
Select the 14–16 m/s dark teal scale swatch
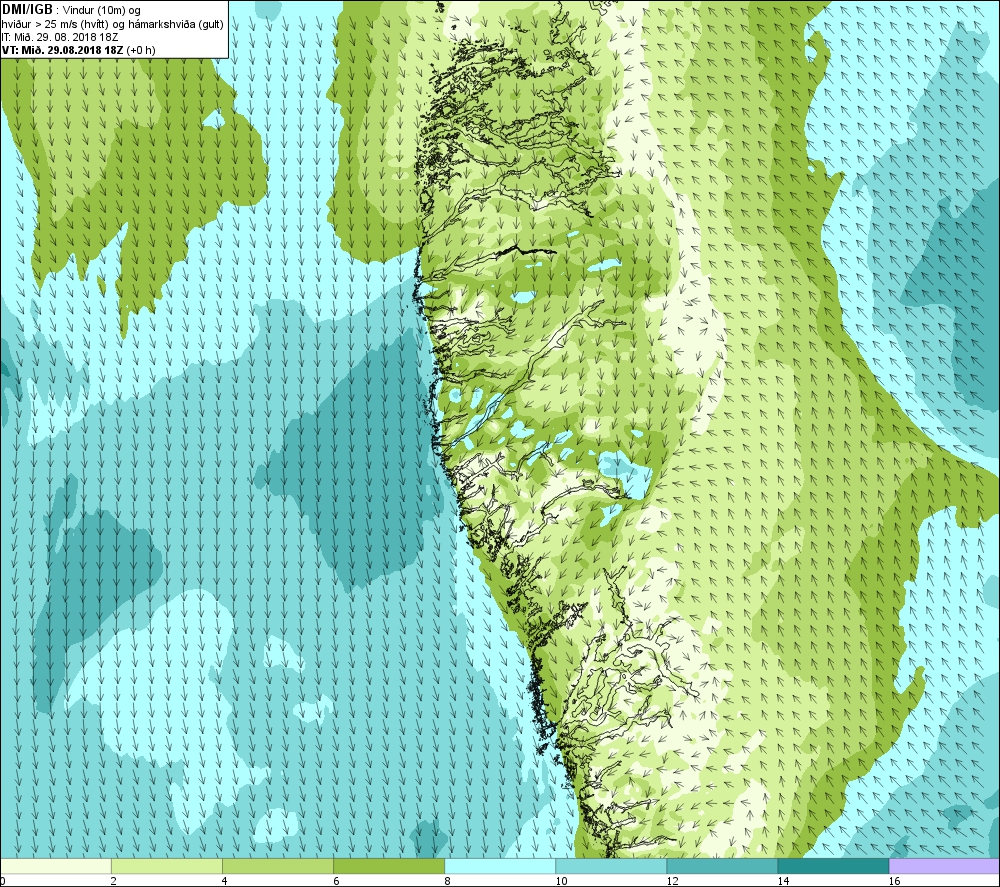click(833, 866)
